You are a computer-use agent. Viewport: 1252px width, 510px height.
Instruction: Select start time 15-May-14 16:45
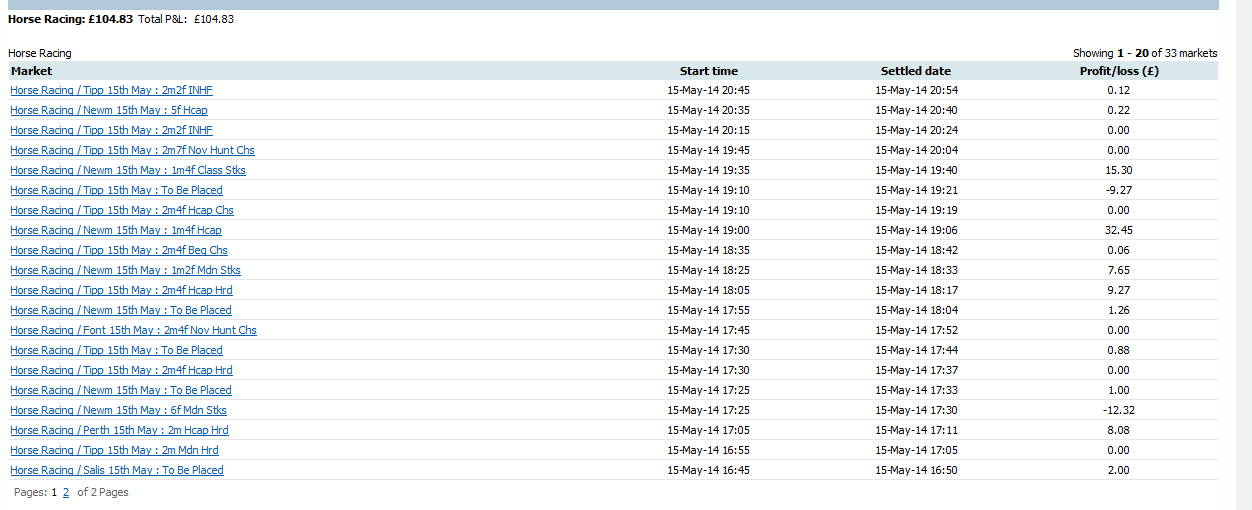pos(709,470)
